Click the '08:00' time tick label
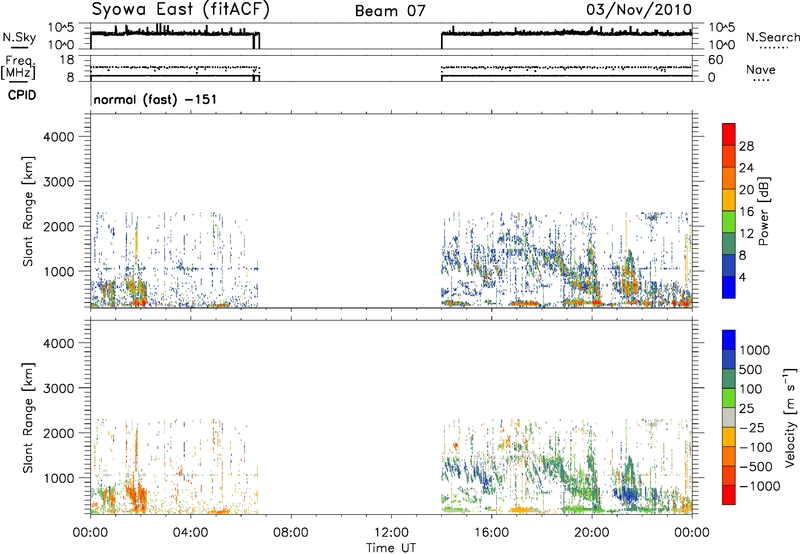 [291, 533]
